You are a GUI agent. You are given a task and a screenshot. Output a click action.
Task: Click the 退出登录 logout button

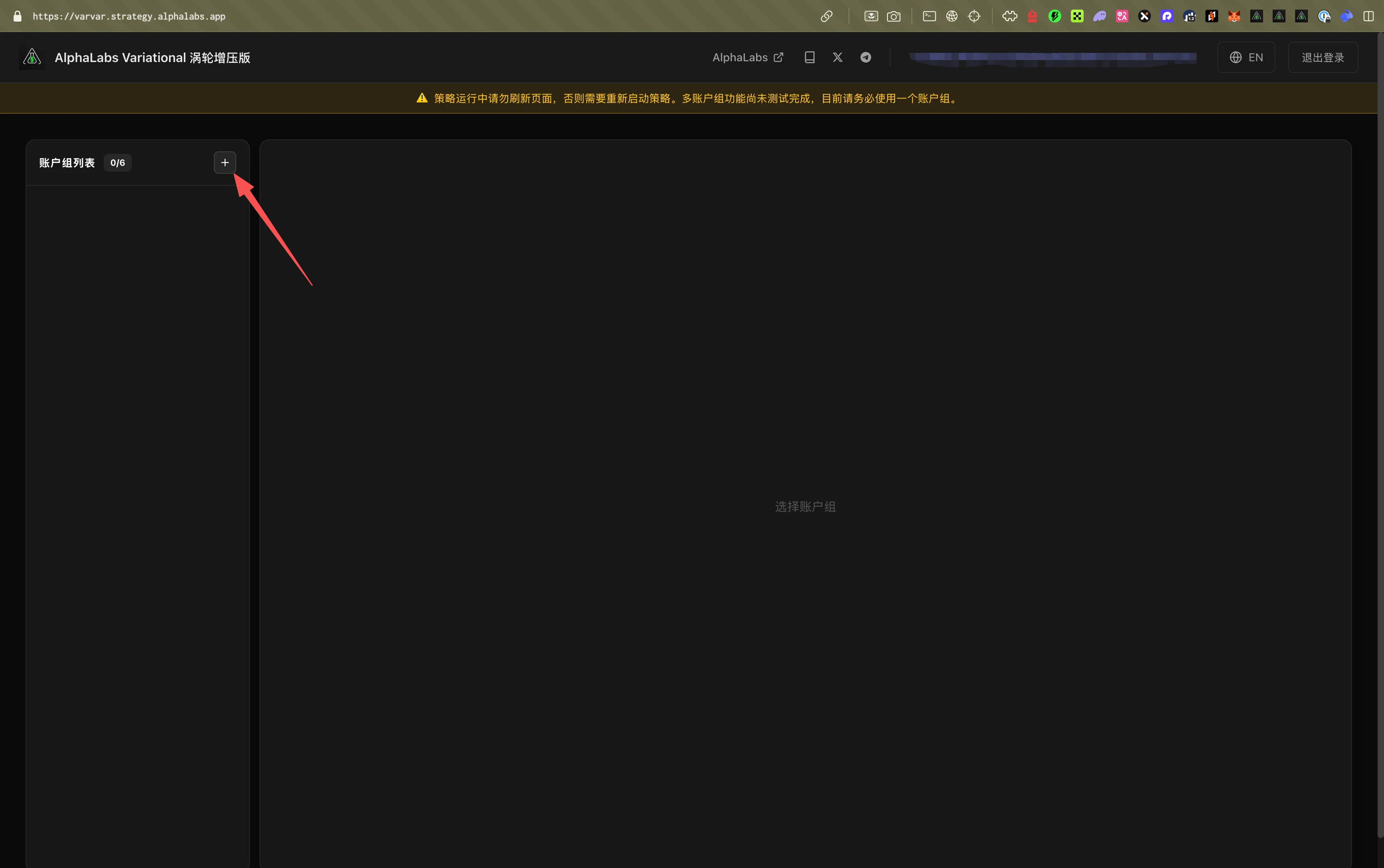[1323, 57]
